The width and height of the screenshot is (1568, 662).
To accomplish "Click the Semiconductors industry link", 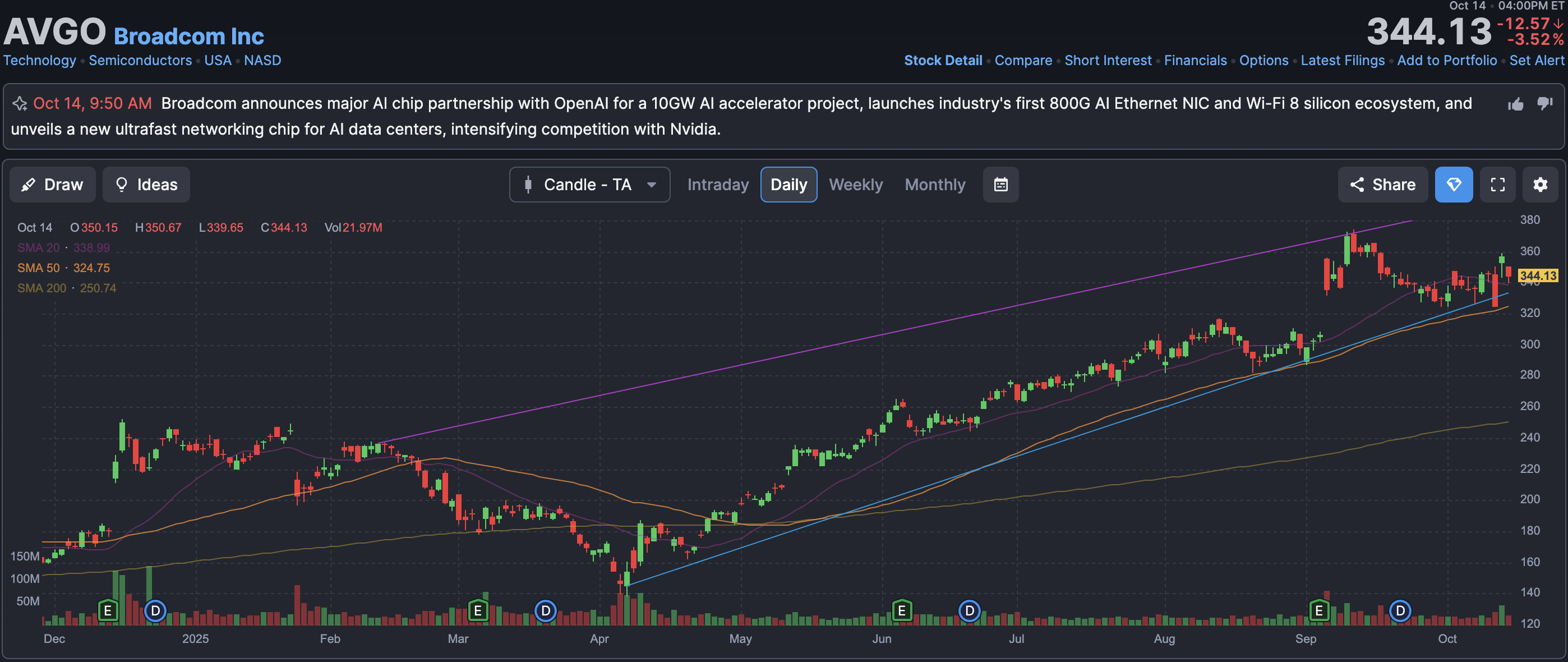I will point(140,60).
